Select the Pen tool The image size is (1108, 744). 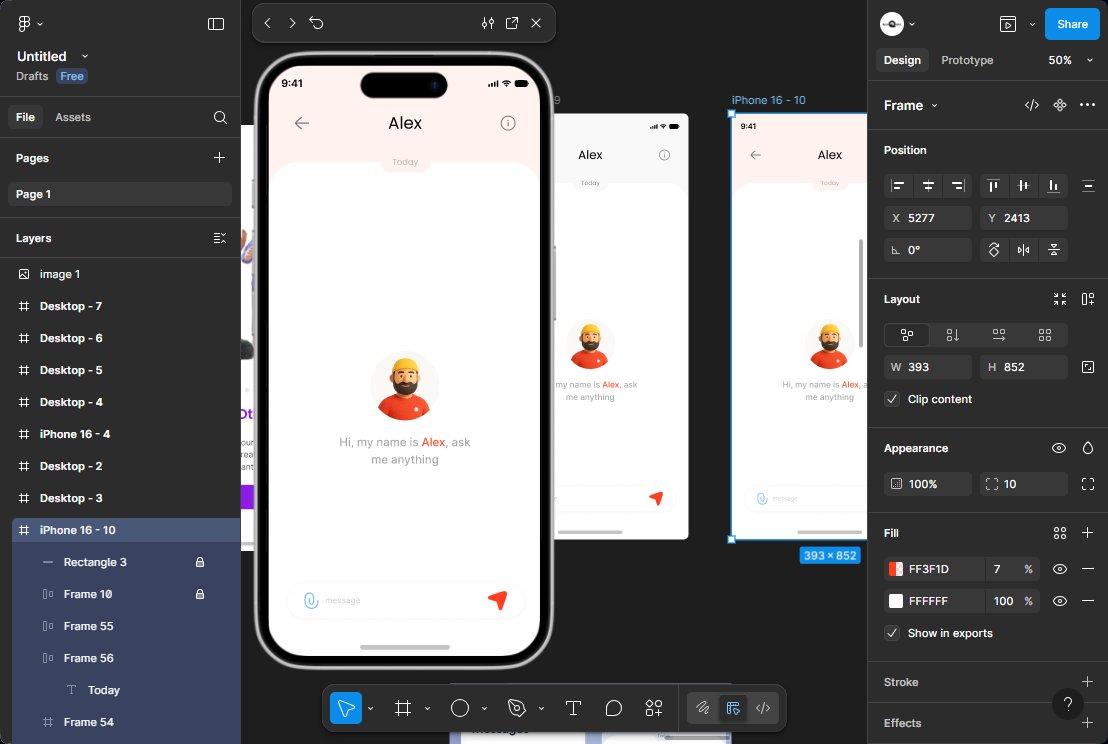(x=517, y=708)
